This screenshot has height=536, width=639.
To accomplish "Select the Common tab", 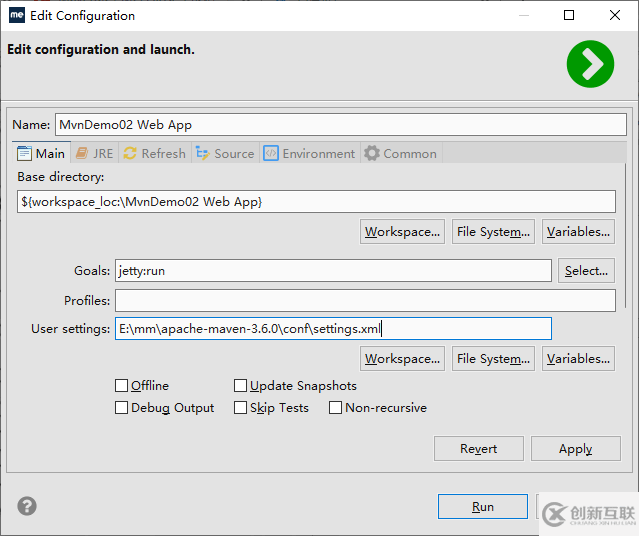I will (x=400, y=153).
